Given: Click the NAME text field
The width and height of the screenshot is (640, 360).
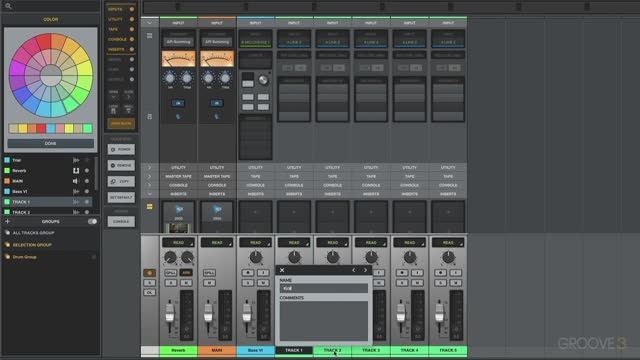Looking at the screenshot, I should click(x=324, y=288).
